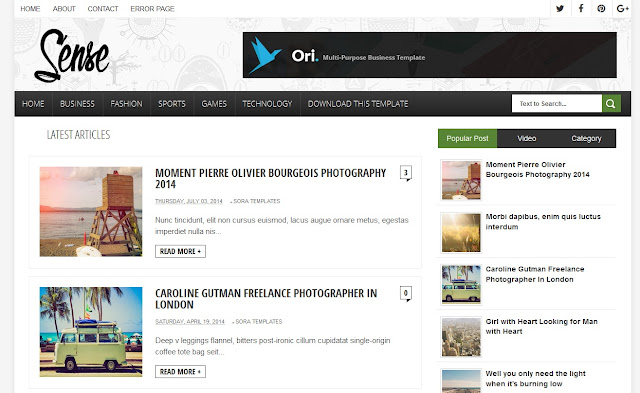
Task: Open Moment Pierre Olivier Bourgeois article headline
Action: click(x=270, y=178)
